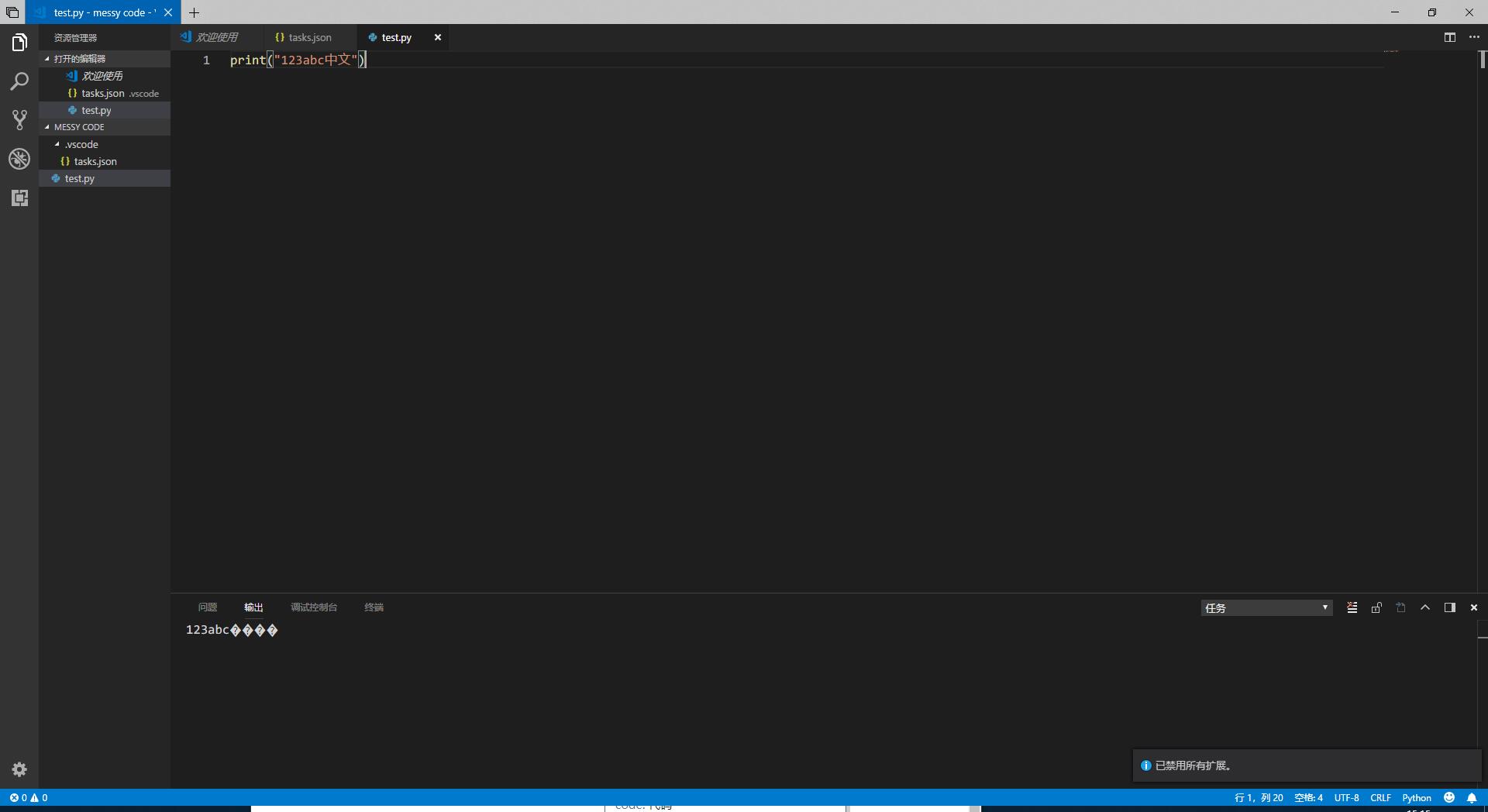Switch to the 调试控制台 panel tab
Screen dimensions: 1488x812
click(314, 607)
